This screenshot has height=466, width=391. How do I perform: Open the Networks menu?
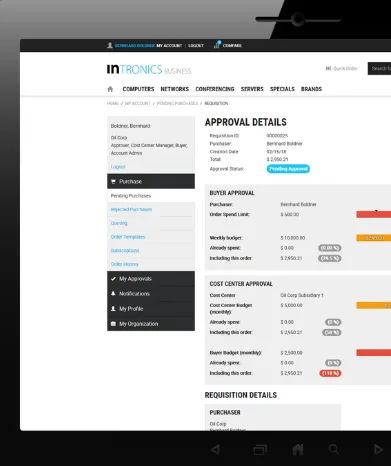(x=175, y=89)
